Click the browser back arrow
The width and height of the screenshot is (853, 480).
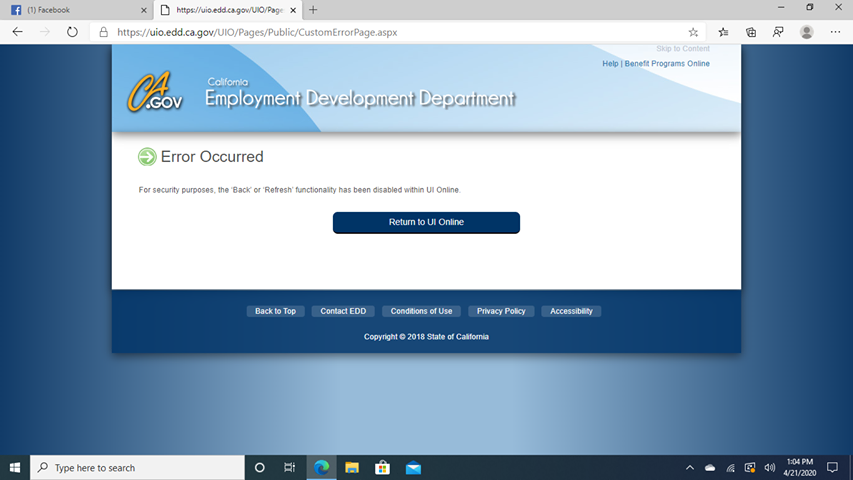17,32
